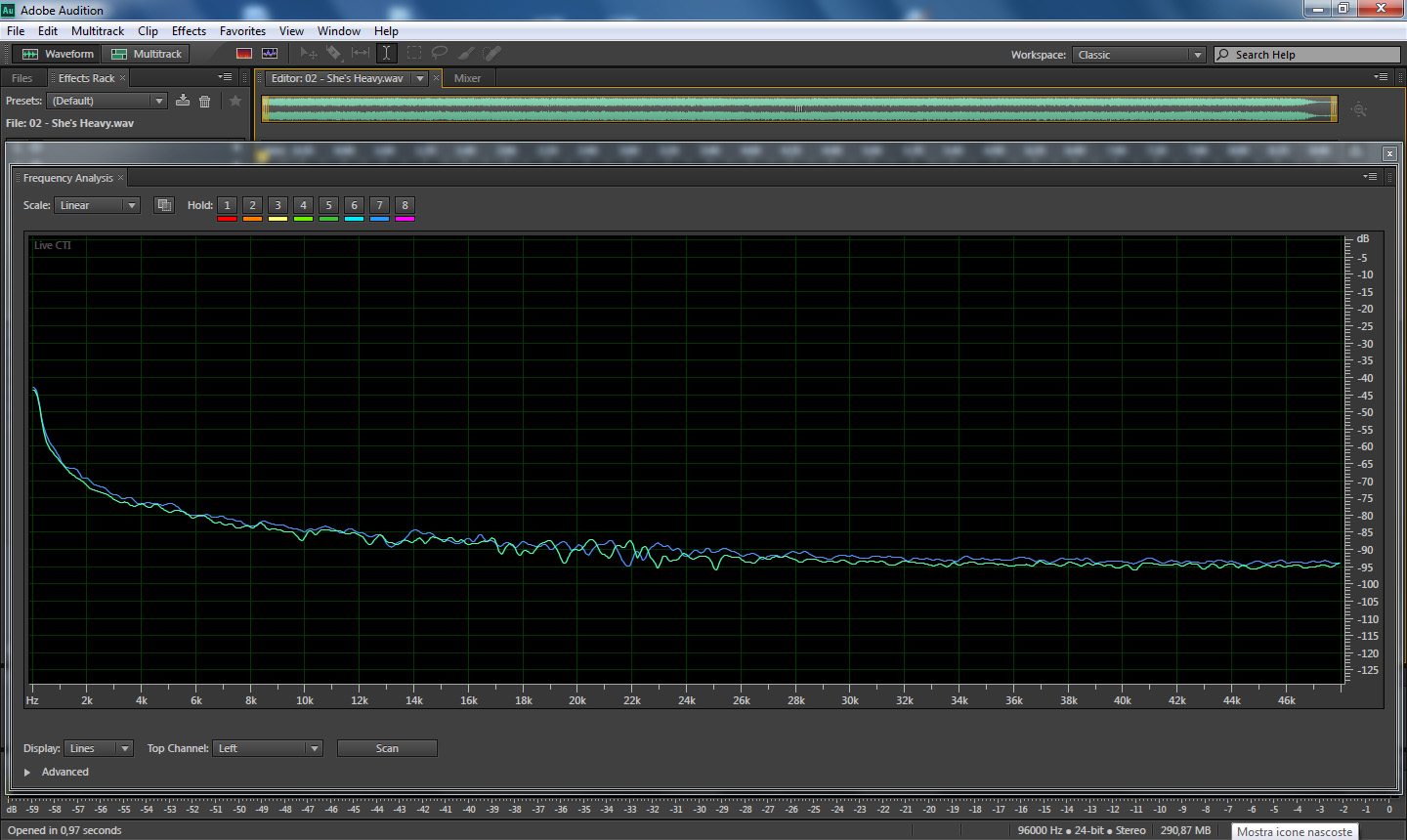Open the Edit menu
This screenshot has width=1407, height=840.
tap(48, 30)
